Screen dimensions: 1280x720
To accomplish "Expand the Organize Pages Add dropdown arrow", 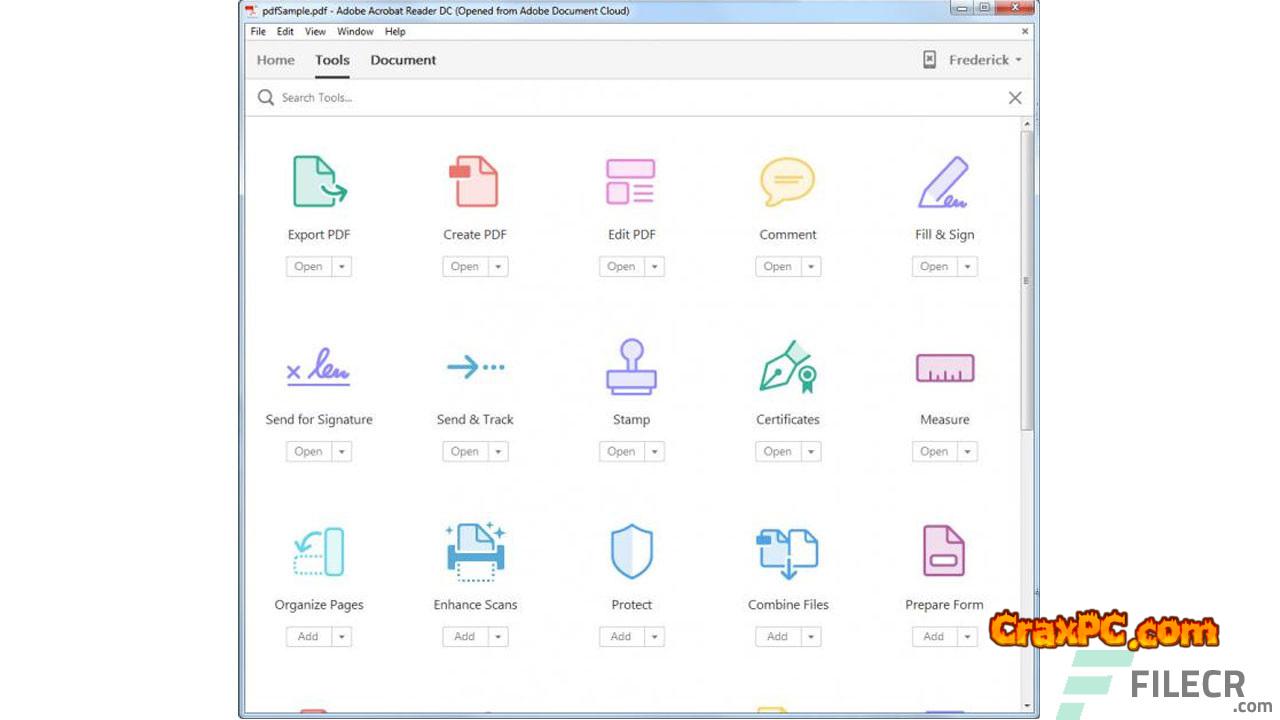I will tap(342, 637).
